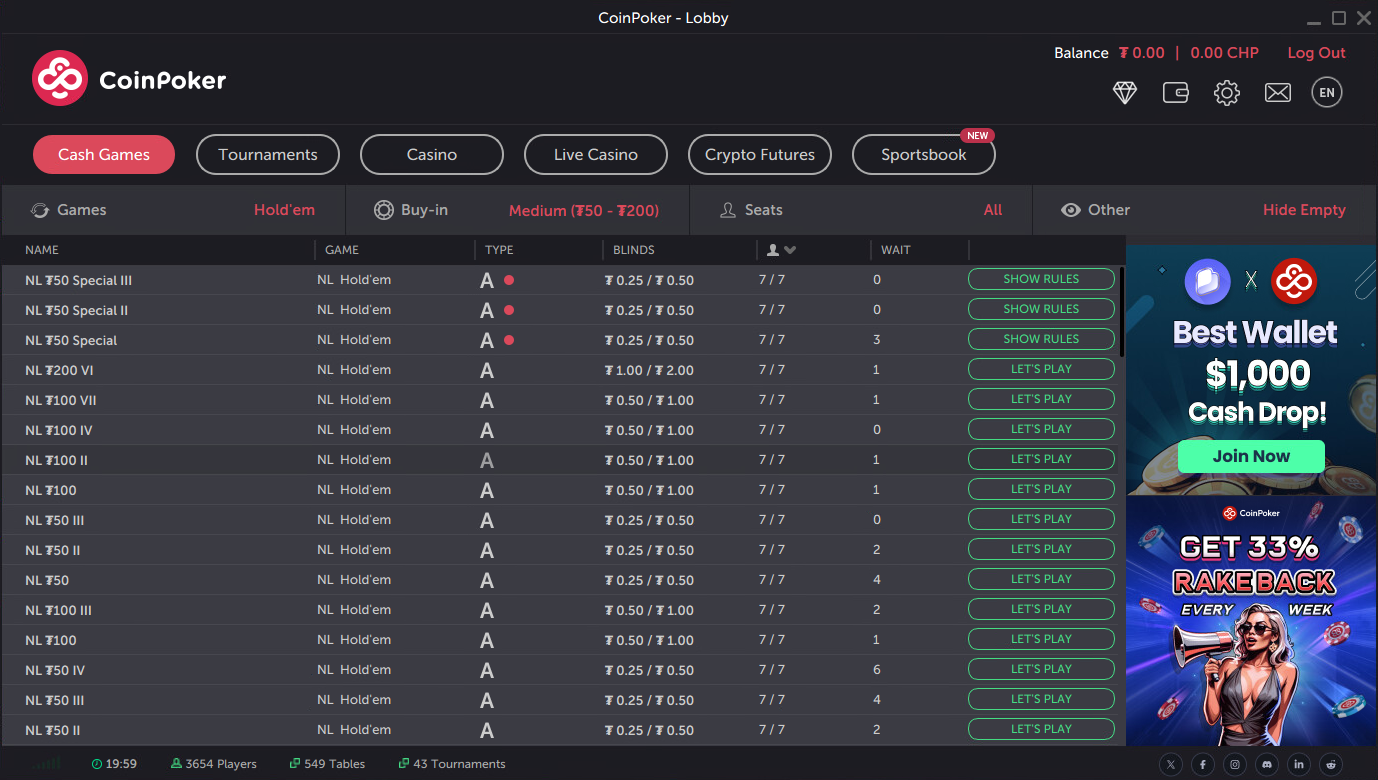Click the table list vertical scrollbar

[x=1121, y=311]
